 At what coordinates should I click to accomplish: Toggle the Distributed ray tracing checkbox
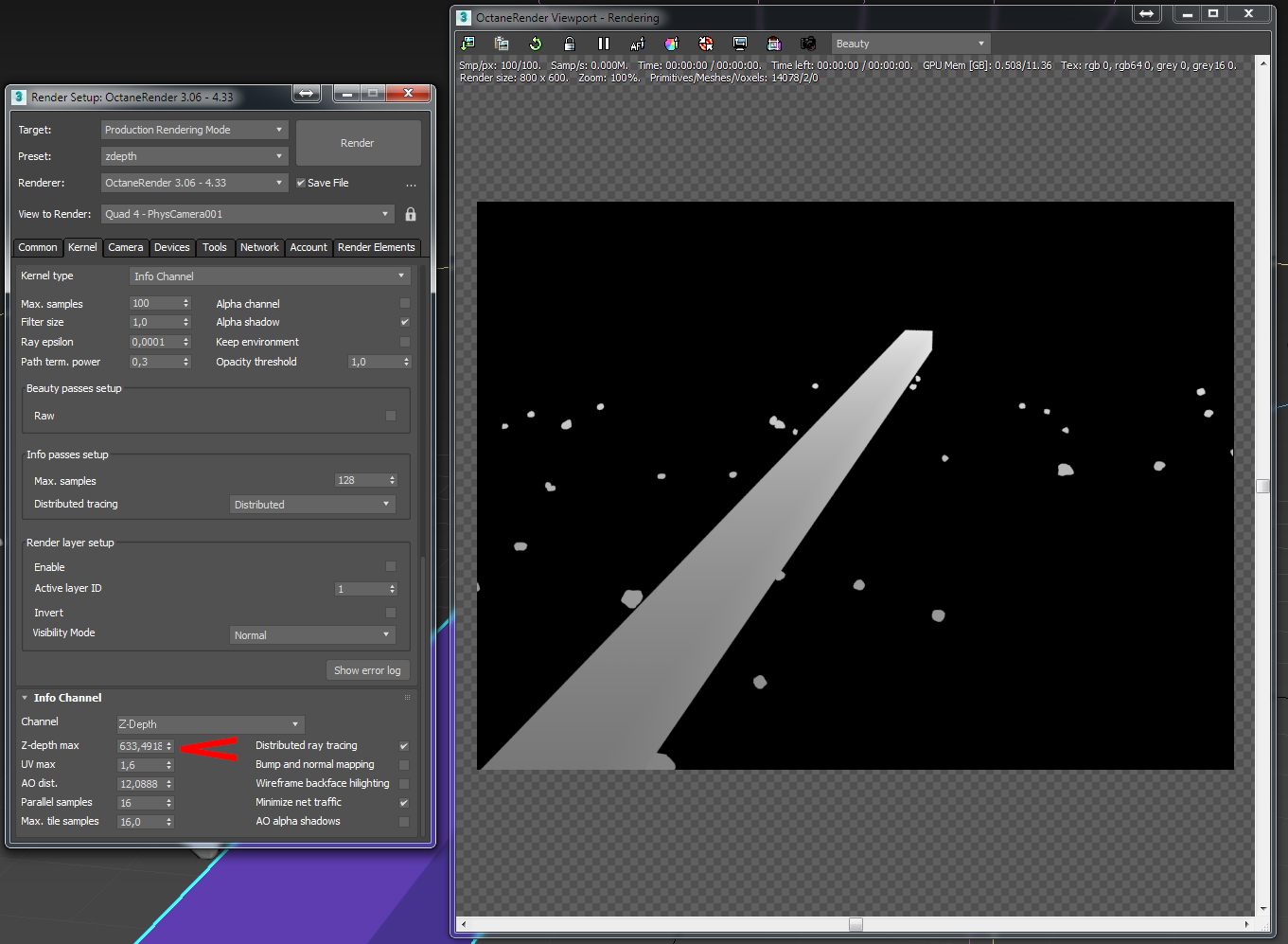pos(404,746)
